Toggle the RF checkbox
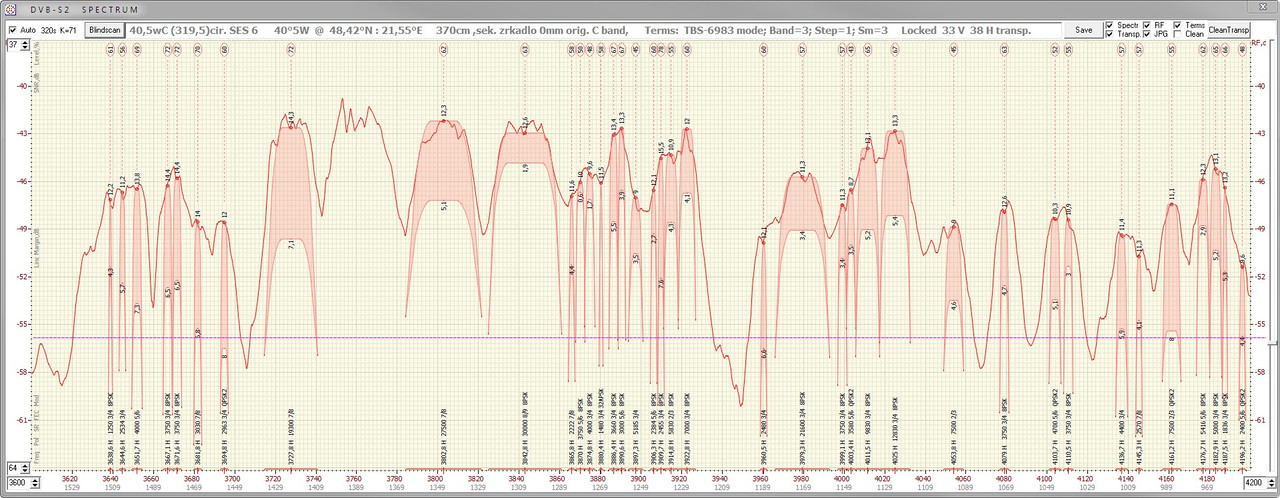The width and height of the screenshot is (1280, 498). pos(1146,25)
